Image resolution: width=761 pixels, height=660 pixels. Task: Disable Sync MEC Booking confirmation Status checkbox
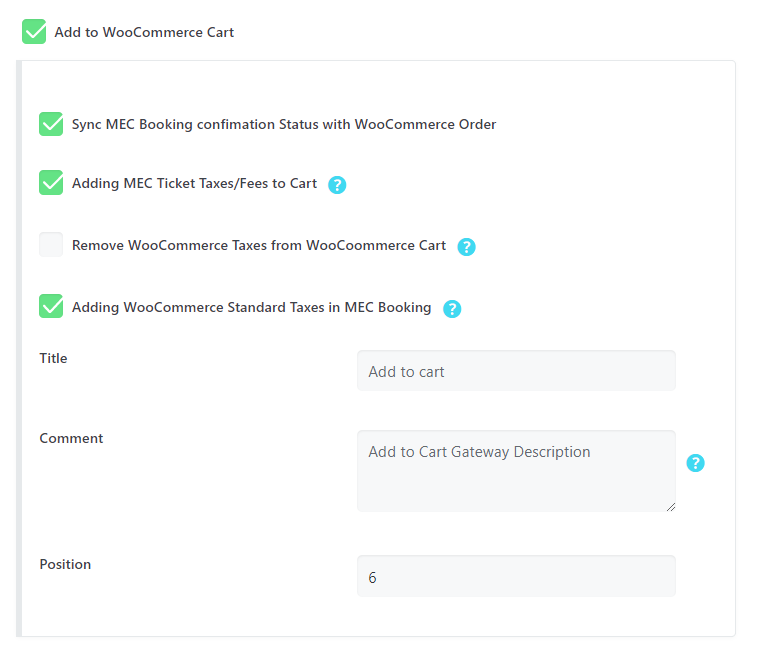pyautogui.click(x=51, y=124)
